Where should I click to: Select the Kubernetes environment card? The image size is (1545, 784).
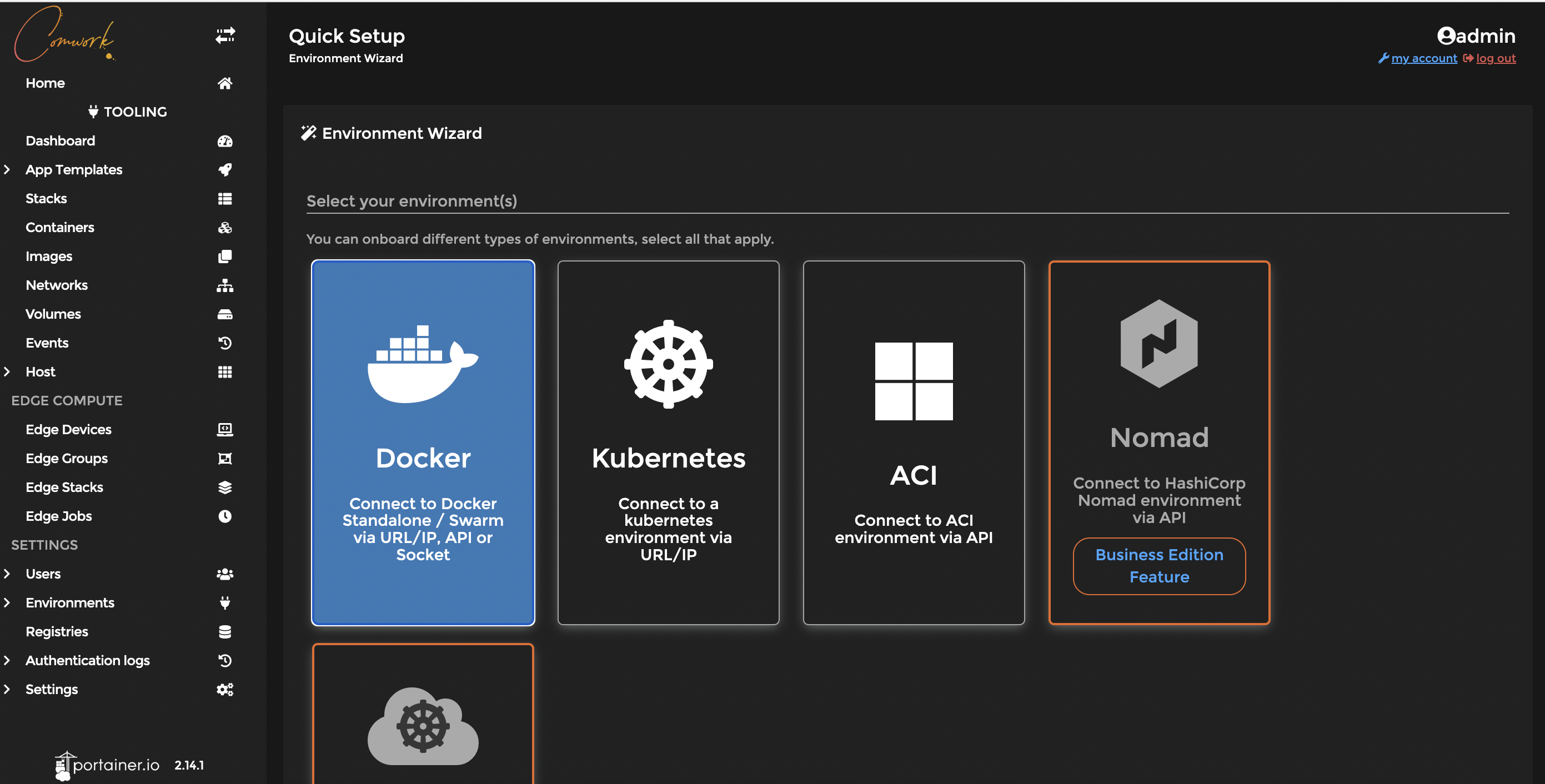click(x=668, y=443)
